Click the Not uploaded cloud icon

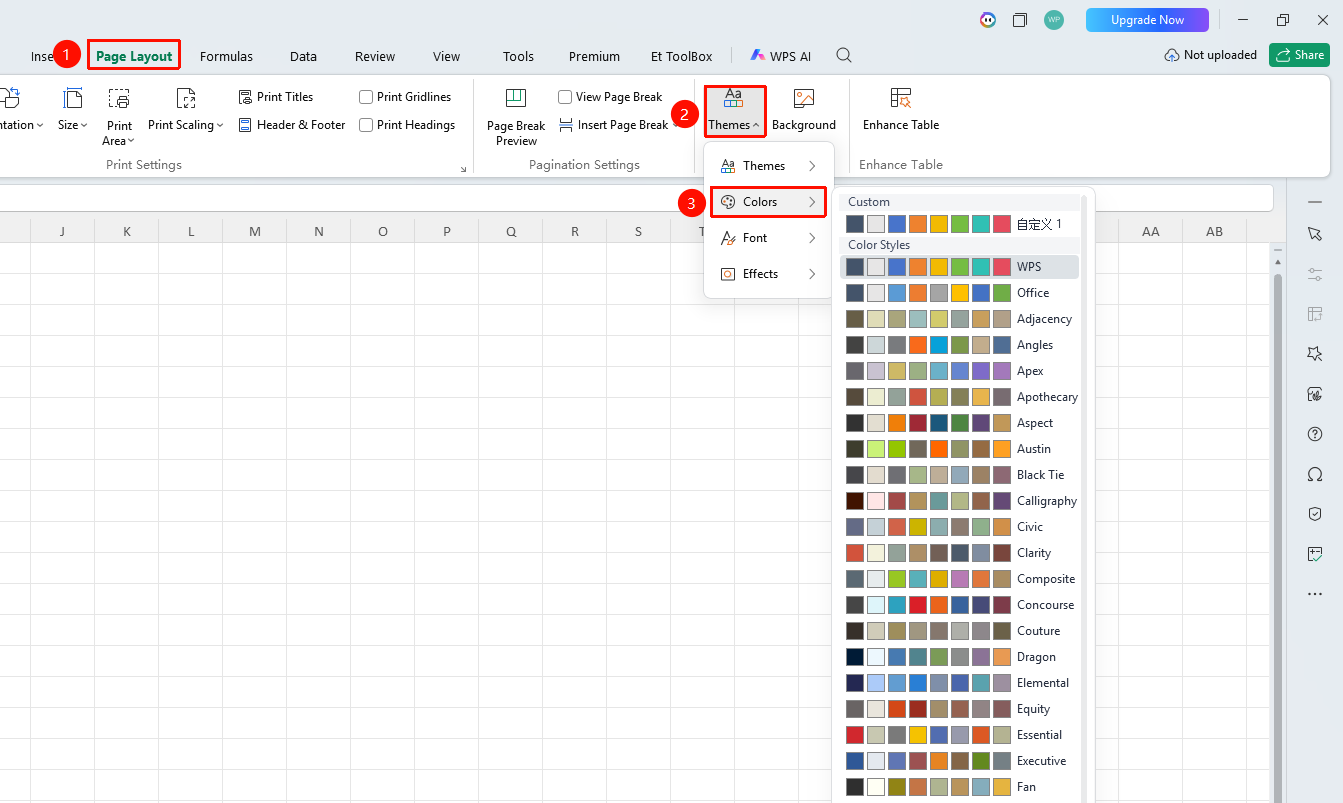pyautogui.click(x=1172, y=56)
